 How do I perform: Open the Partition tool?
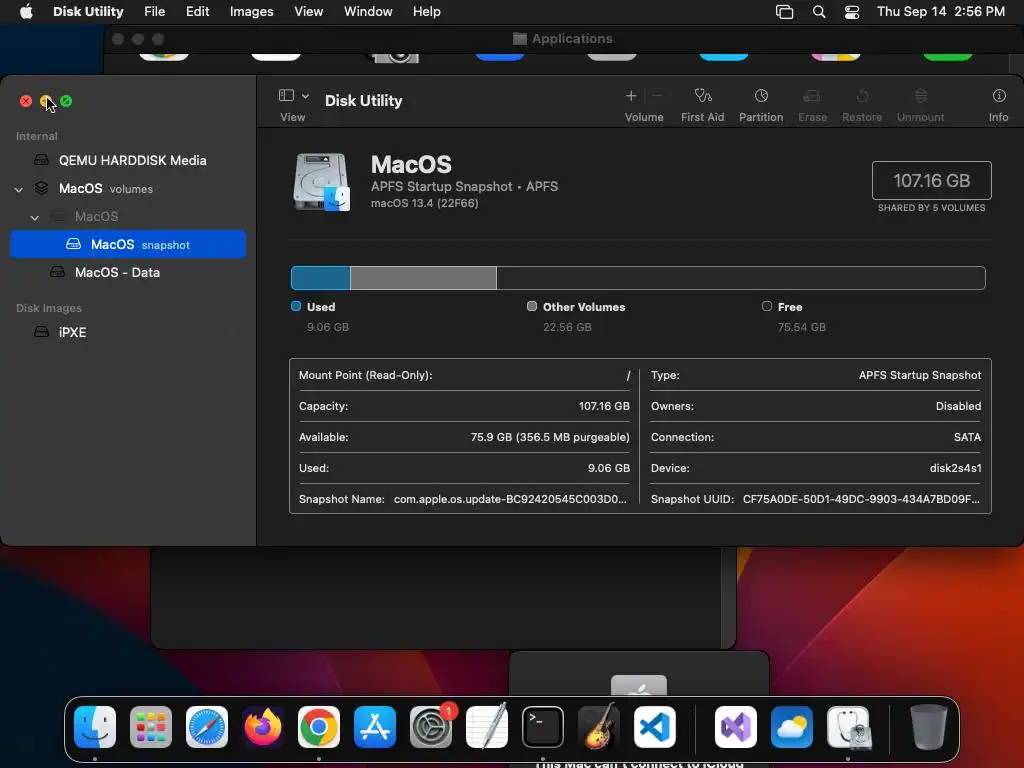point(761,96)
